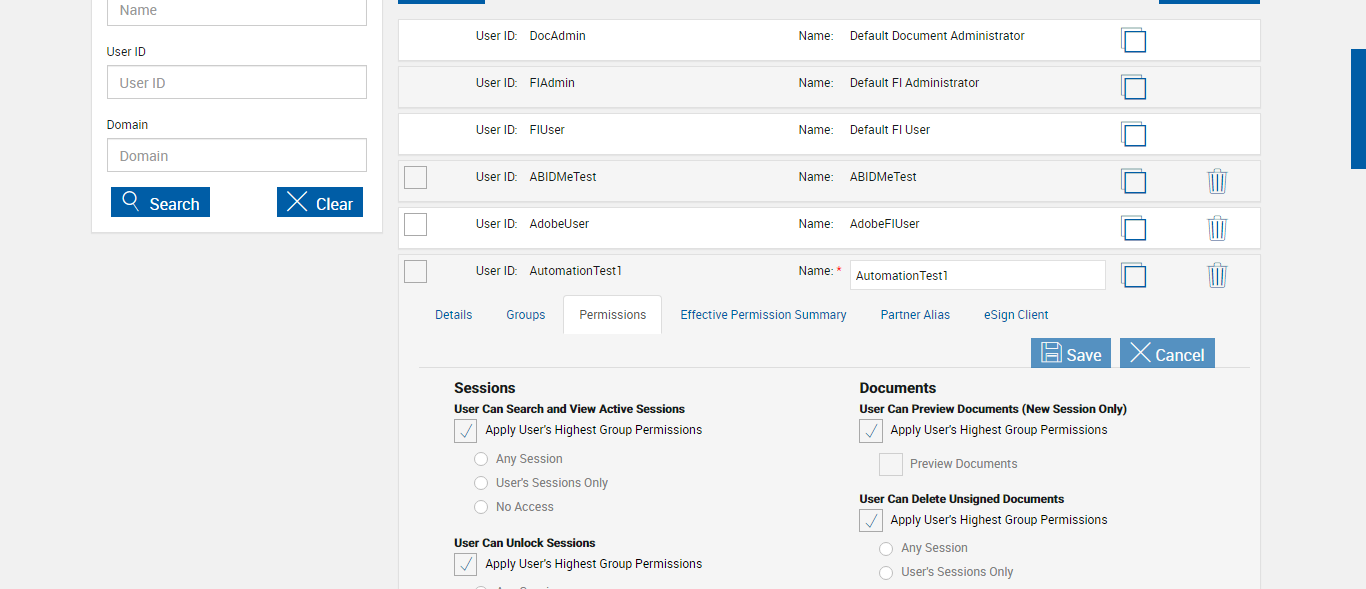This screenshot has width=1366, height=589.
Task: Click trash icon for AutomationTest1 user
Action: click(x=1217, y=275)
